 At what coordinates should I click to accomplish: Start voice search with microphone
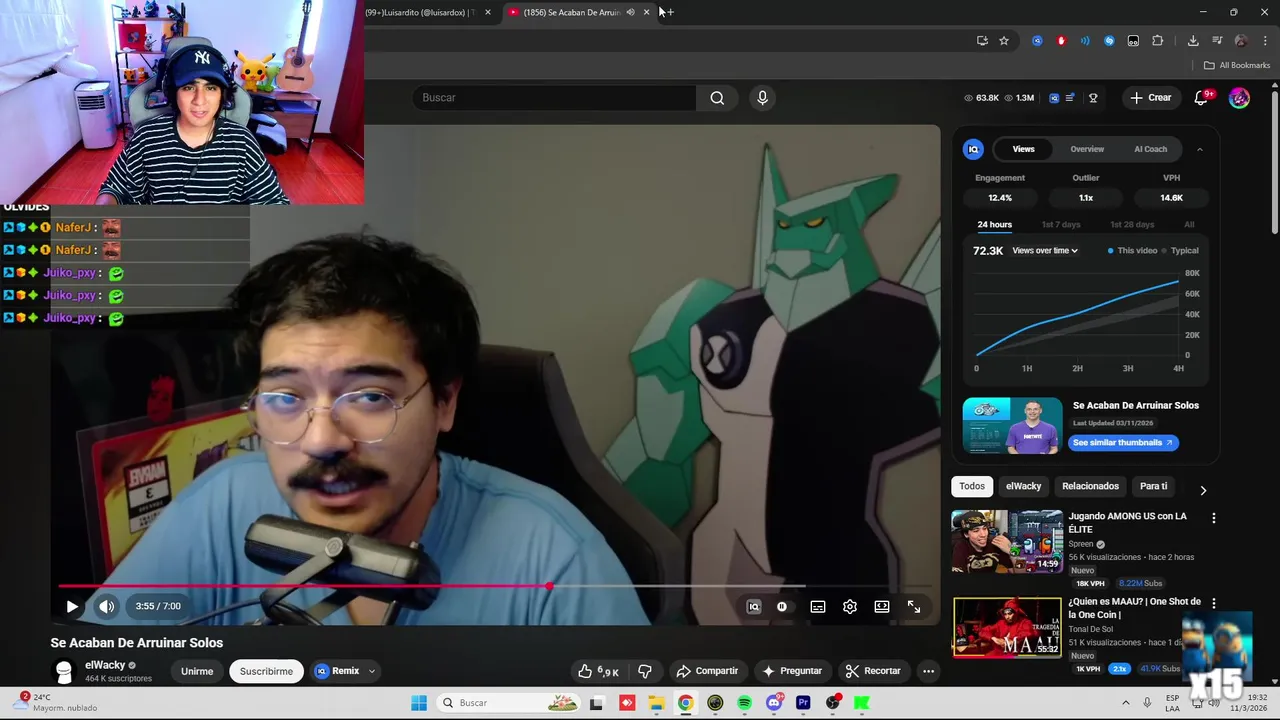[762, 97]
